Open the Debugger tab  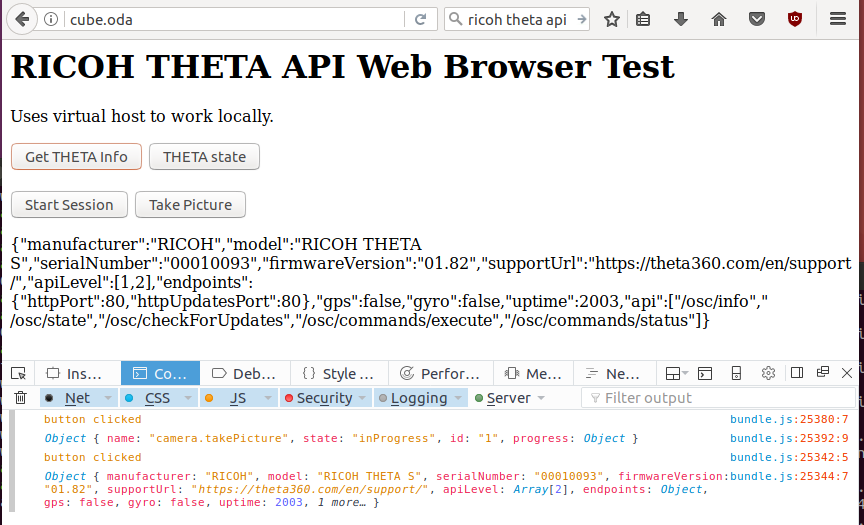pyautogui.click(x=244, y=374)
